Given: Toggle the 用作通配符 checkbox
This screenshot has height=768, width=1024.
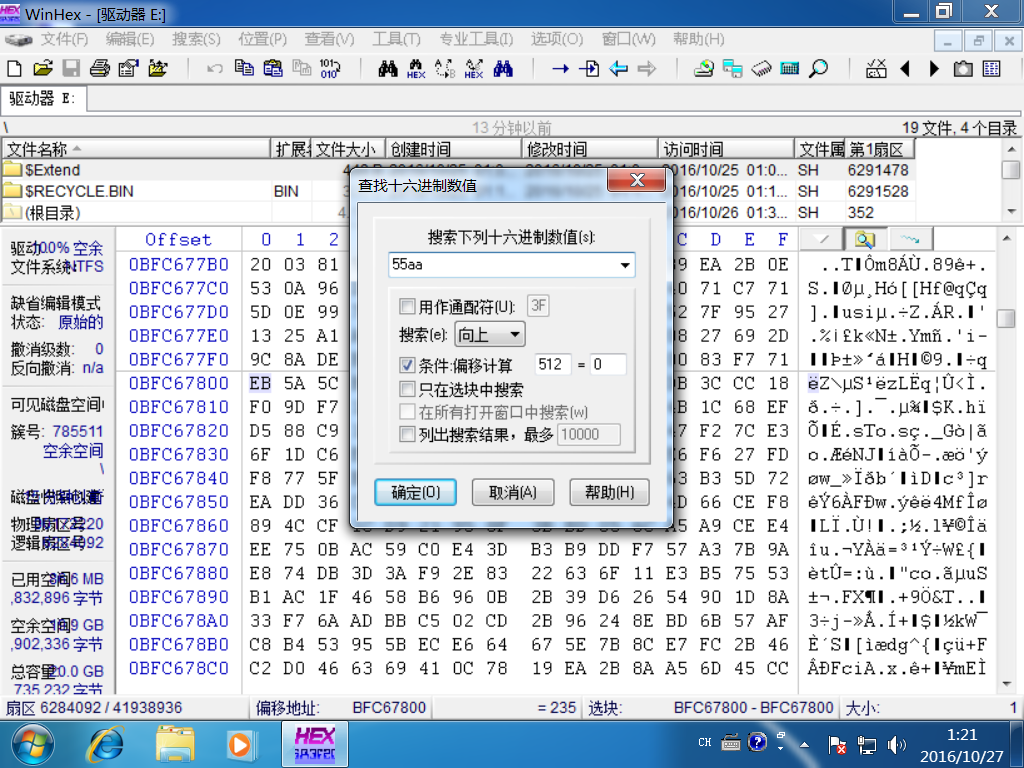Looking at the screenshot, I should pyautogui.click(x=407, y=306).
